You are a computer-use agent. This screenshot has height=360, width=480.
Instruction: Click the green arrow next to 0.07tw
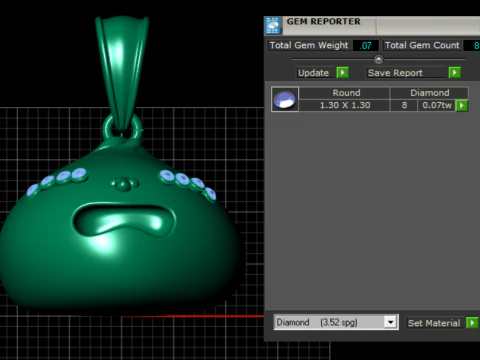[462, 105]
